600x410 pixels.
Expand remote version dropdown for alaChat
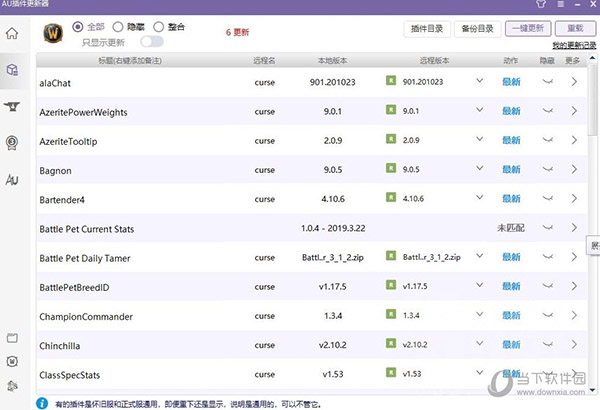point(479,81)
